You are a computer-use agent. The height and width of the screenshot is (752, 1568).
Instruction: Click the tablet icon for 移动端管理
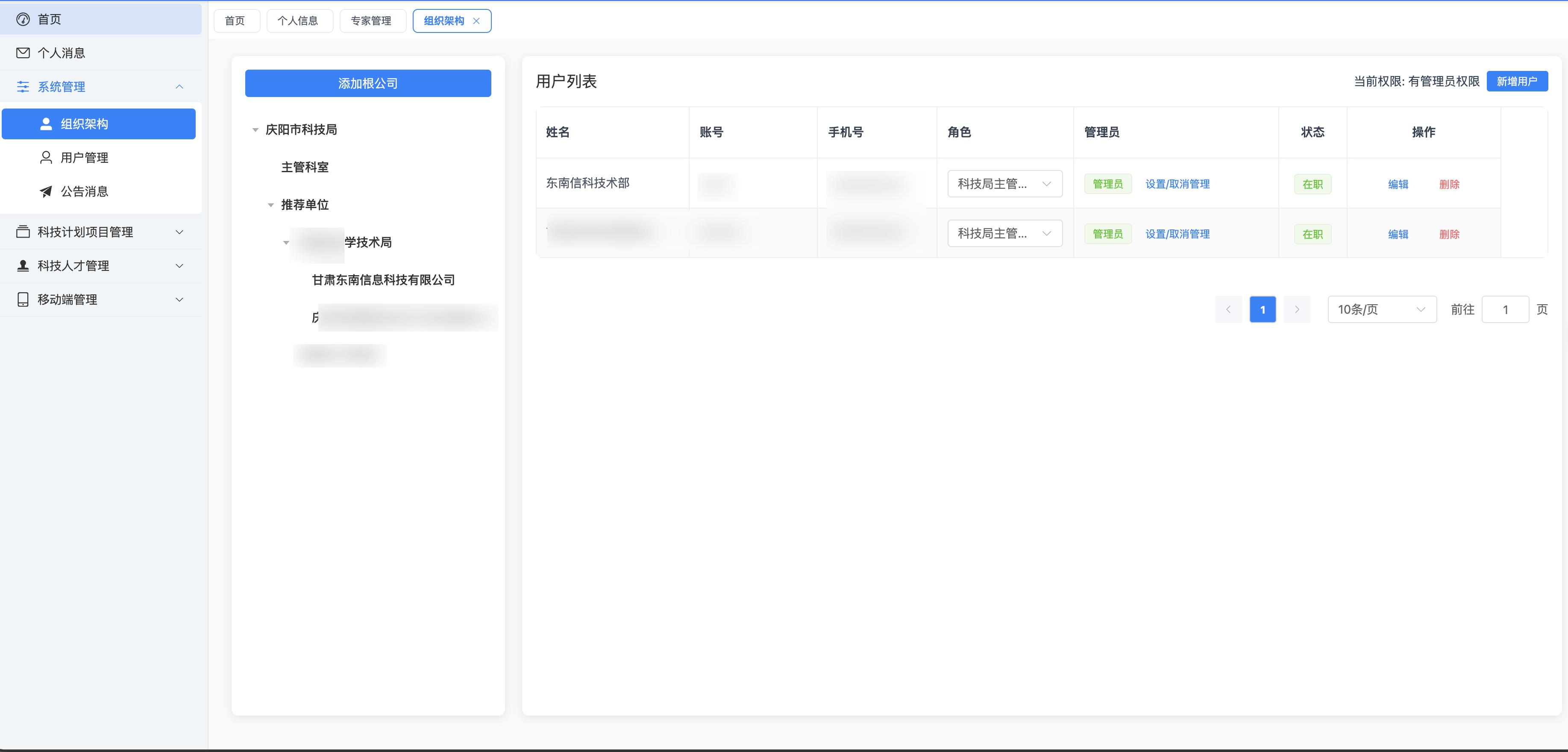pyautogui.click(x=23, y=300)
